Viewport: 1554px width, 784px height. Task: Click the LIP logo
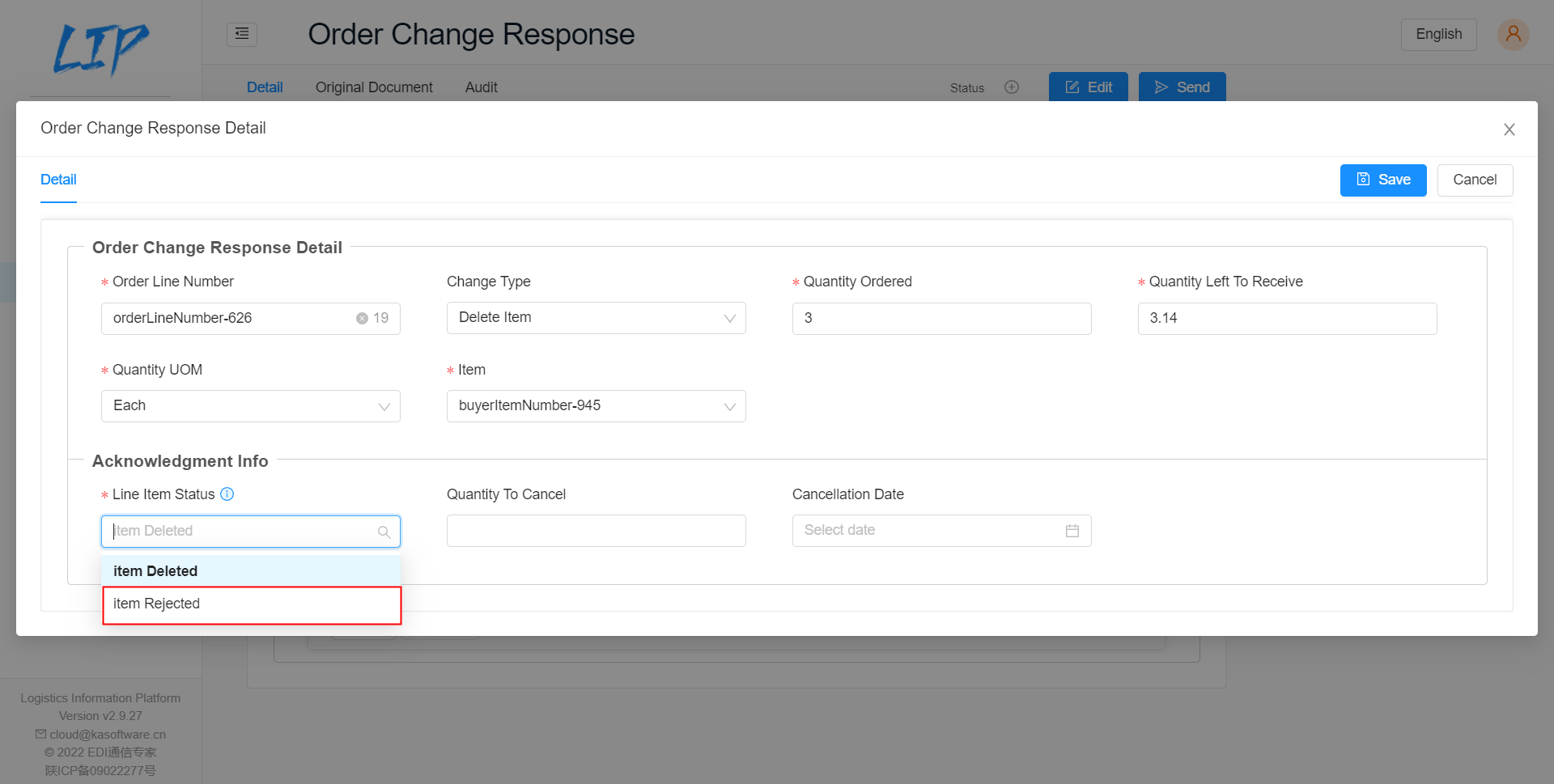(100, 49)
